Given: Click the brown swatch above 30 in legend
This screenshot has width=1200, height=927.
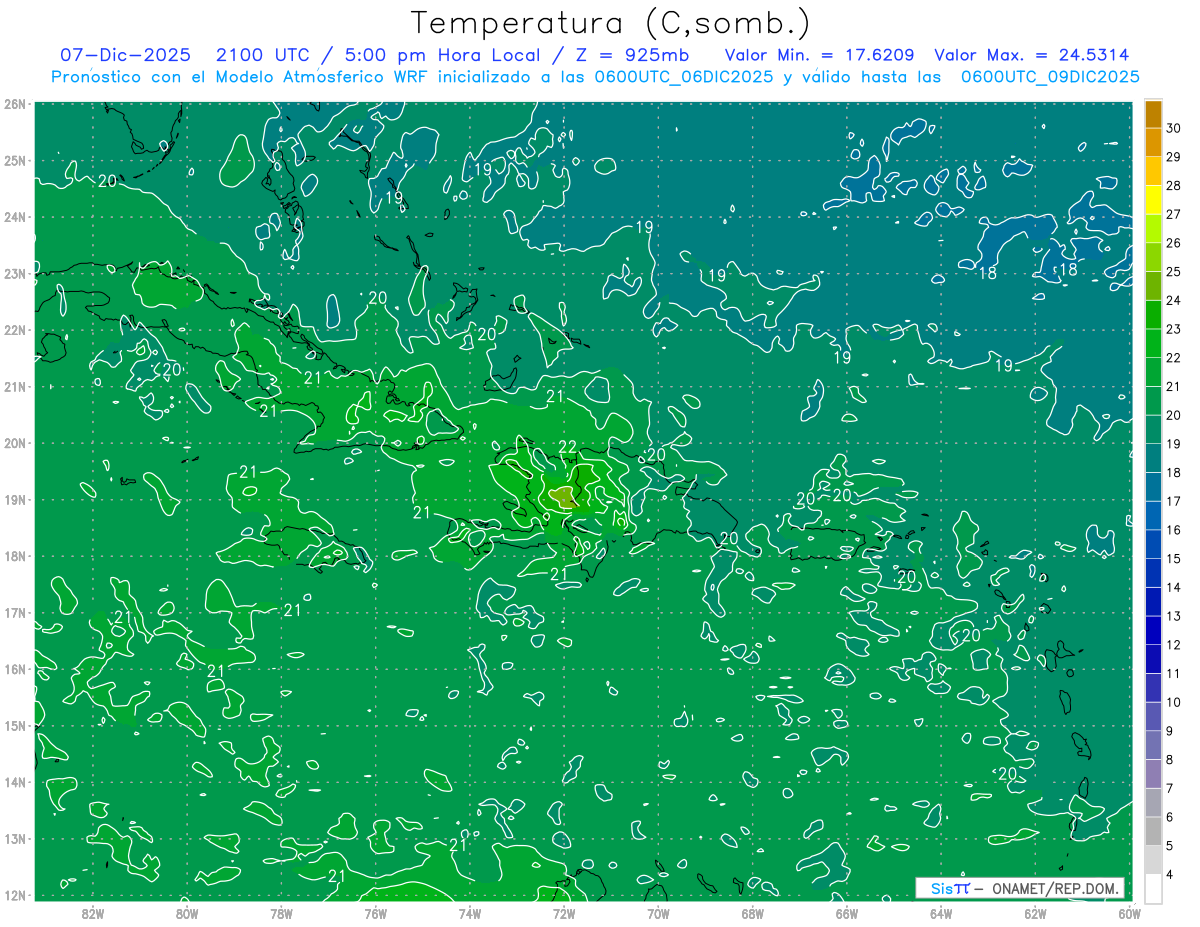Looking at the screenshot, I should [x=1153, y=113].
